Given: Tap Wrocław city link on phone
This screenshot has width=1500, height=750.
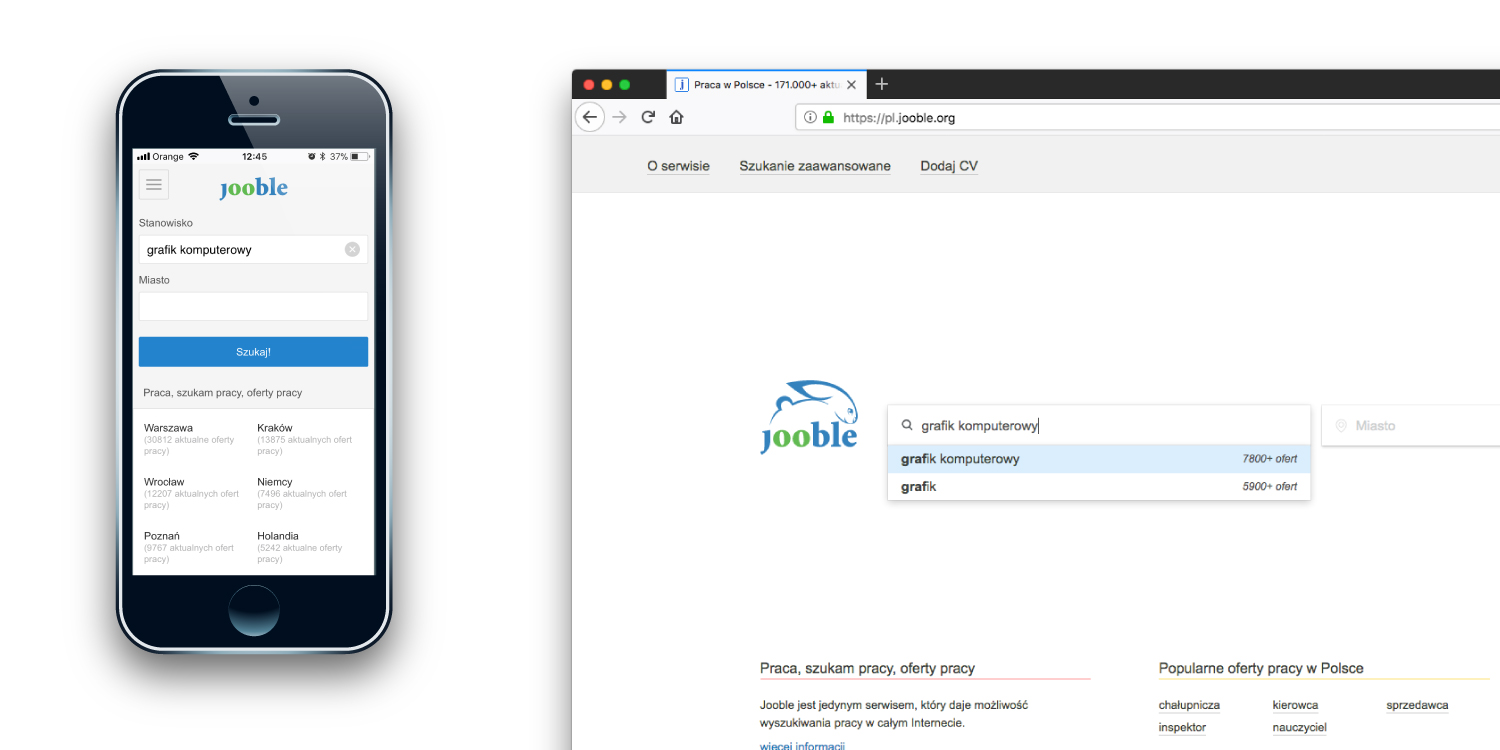Looking at the screenshot, I should (x=164, y=482).
